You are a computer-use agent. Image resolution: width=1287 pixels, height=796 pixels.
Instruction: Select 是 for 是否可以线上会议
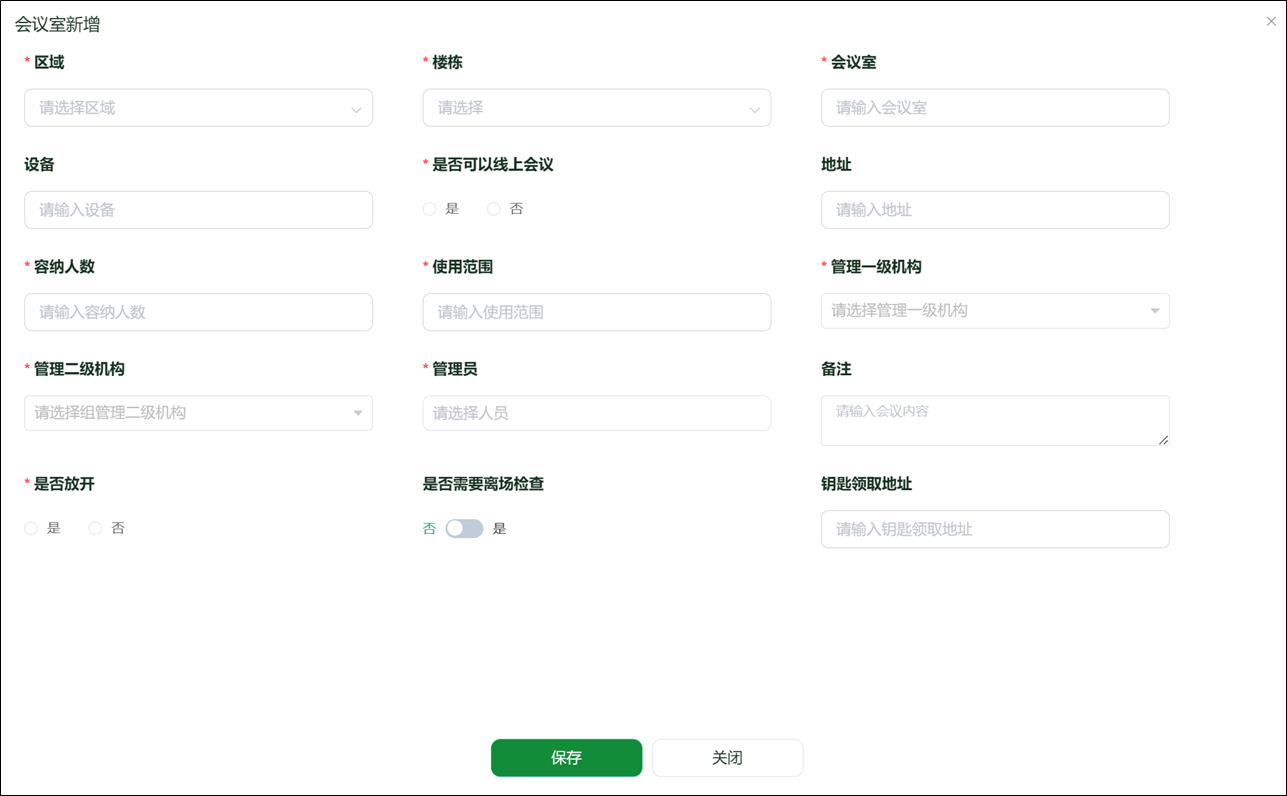(429, 208)
